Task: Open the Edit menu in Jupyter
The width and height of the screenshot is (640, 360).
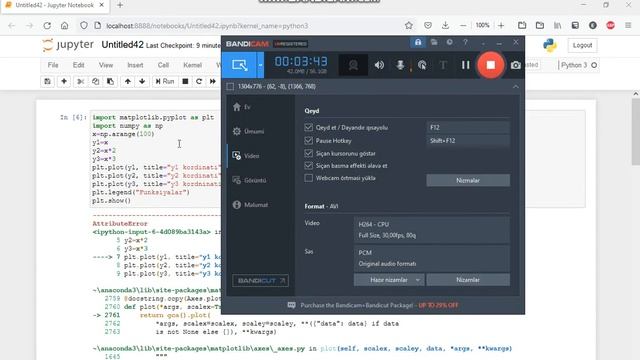Action: [78, 65]
